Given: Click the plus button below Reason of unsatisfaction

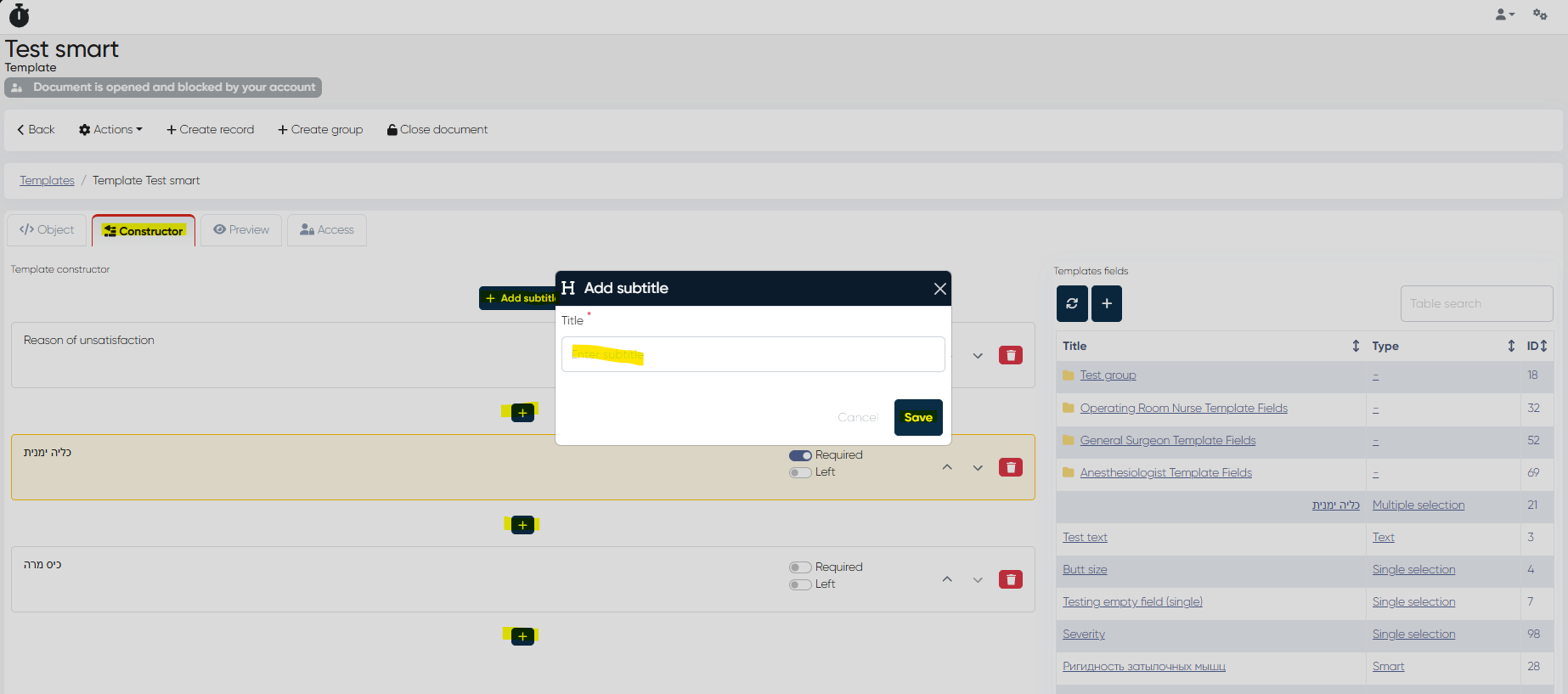Looking at the screenshot, I should (x=522, y=413).
